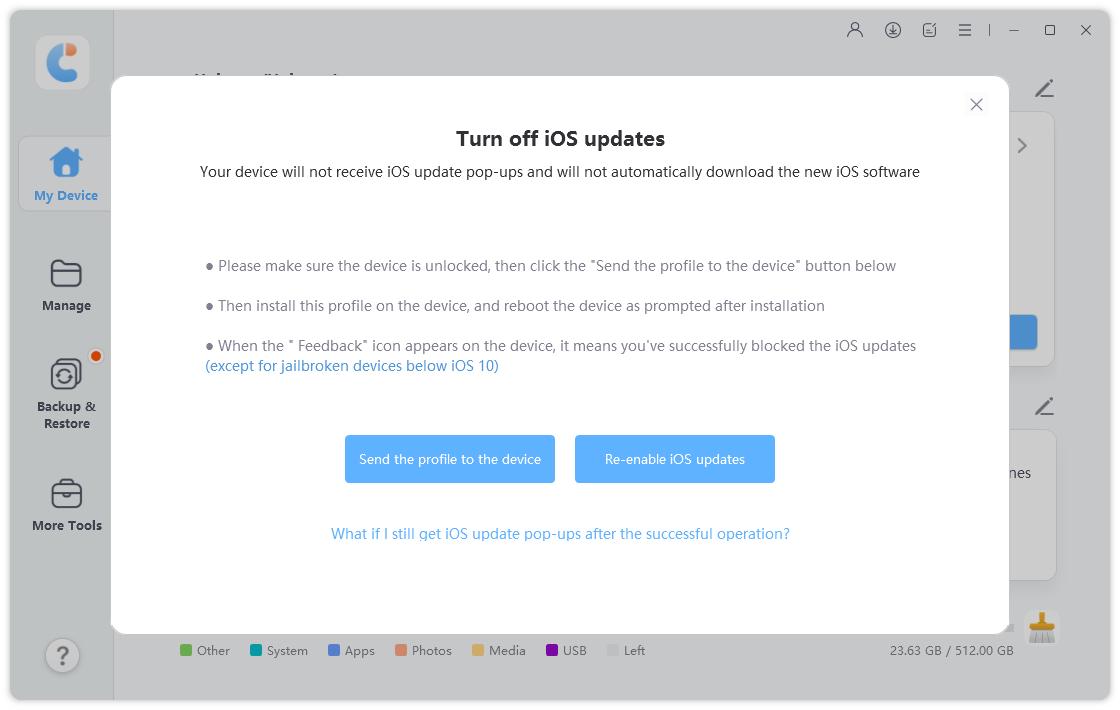Screen dimensions: 1120x710
Task: Open More Tools toolbox
Action: point(66,505)
